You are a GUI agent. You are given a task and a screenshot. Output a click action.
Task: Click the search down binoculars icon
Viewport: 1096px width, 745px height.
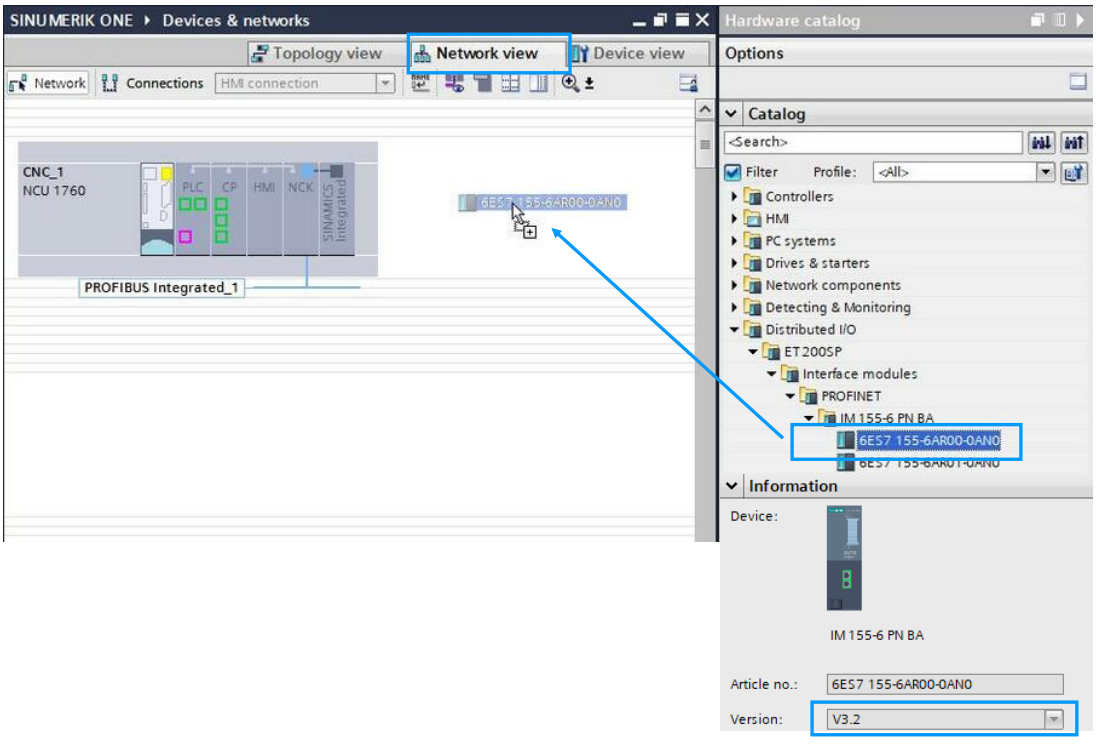pyautogui.click(x=1041, y=142)
